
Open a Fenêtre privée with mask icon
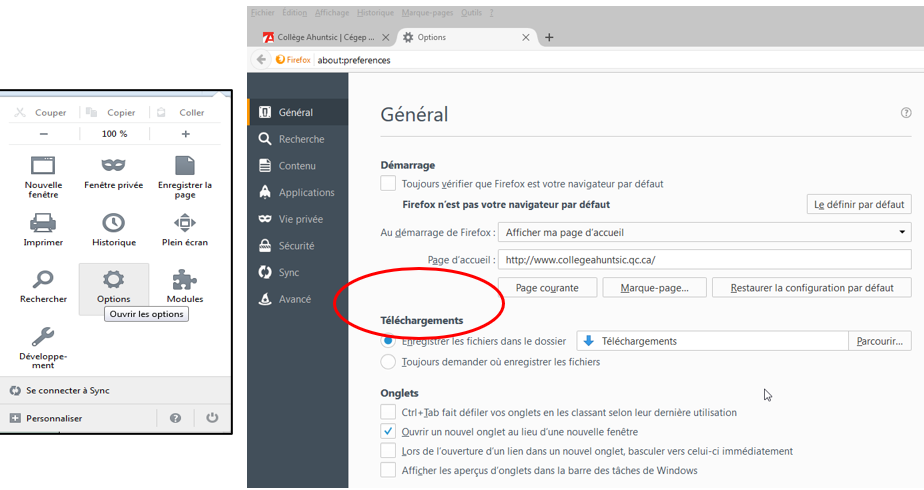pos(114,166)
